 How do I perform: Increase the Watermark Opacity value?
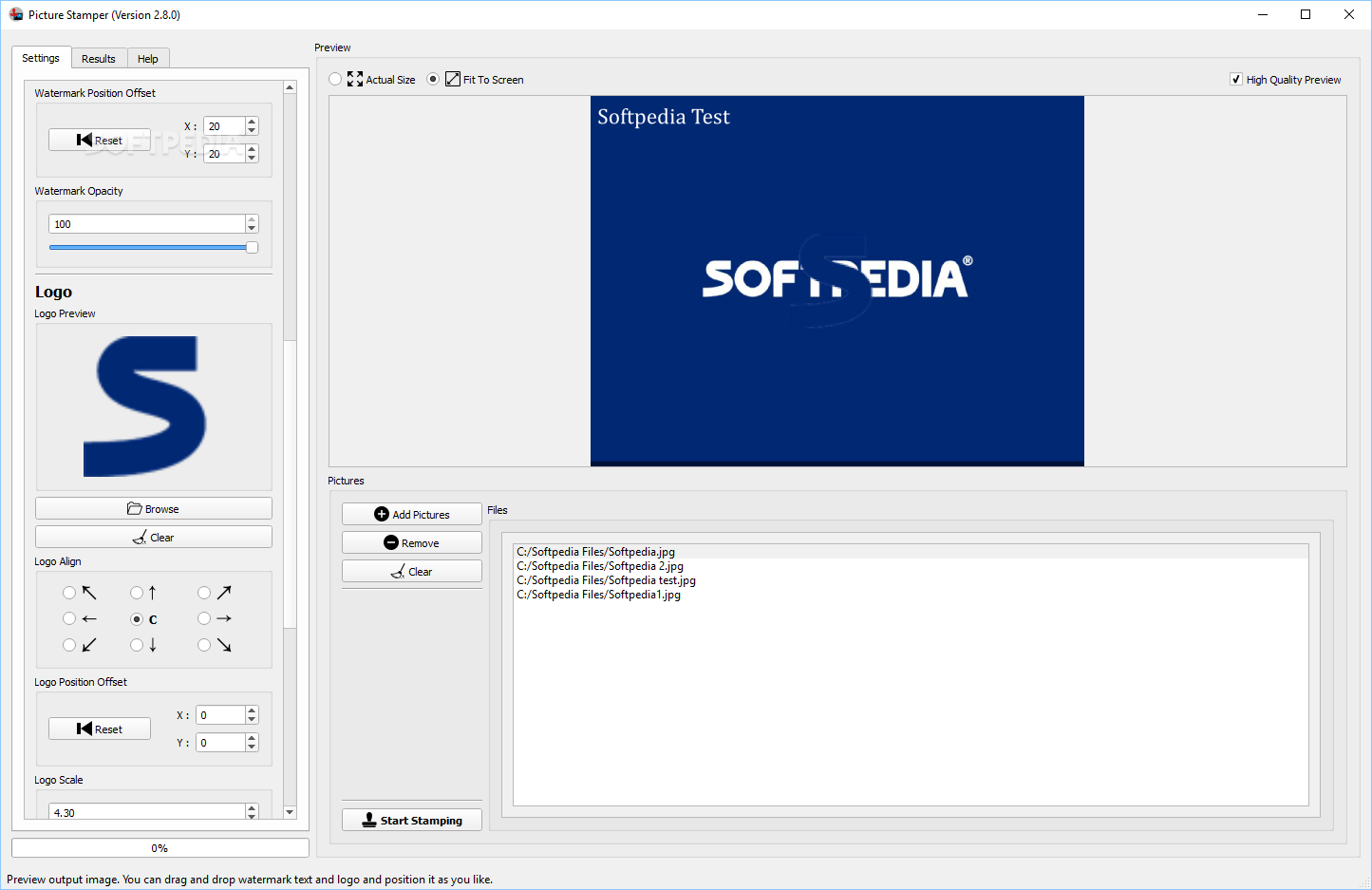[x=252, y=219]
